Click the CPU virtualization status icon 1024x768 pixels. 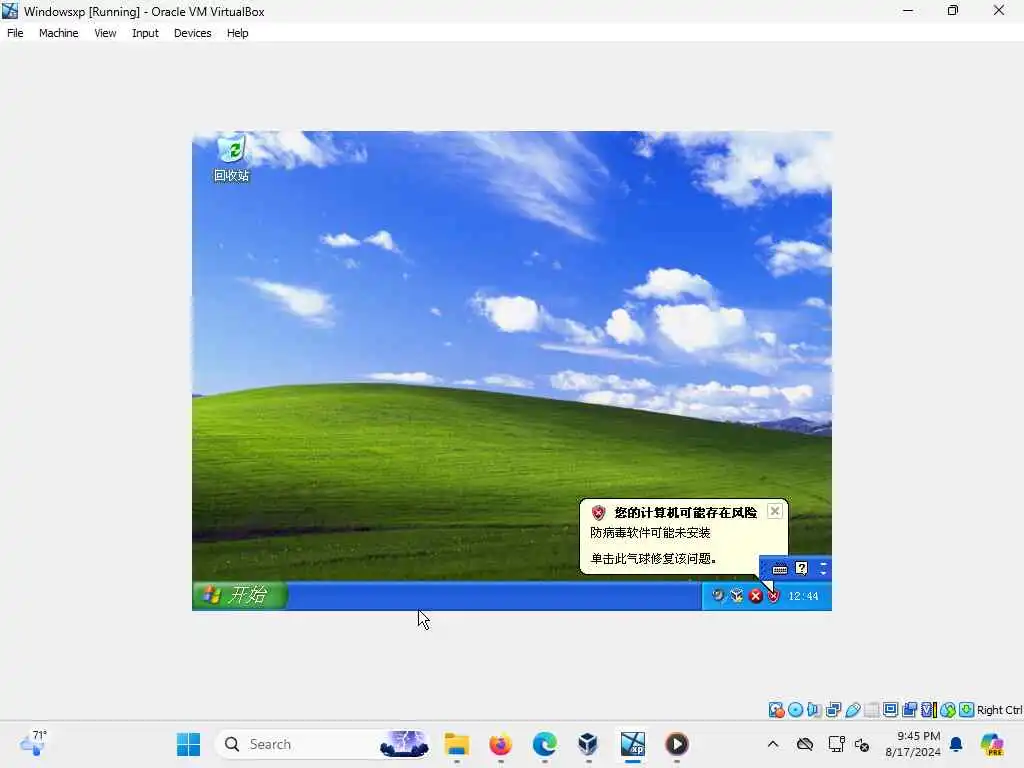pos(929,710)
